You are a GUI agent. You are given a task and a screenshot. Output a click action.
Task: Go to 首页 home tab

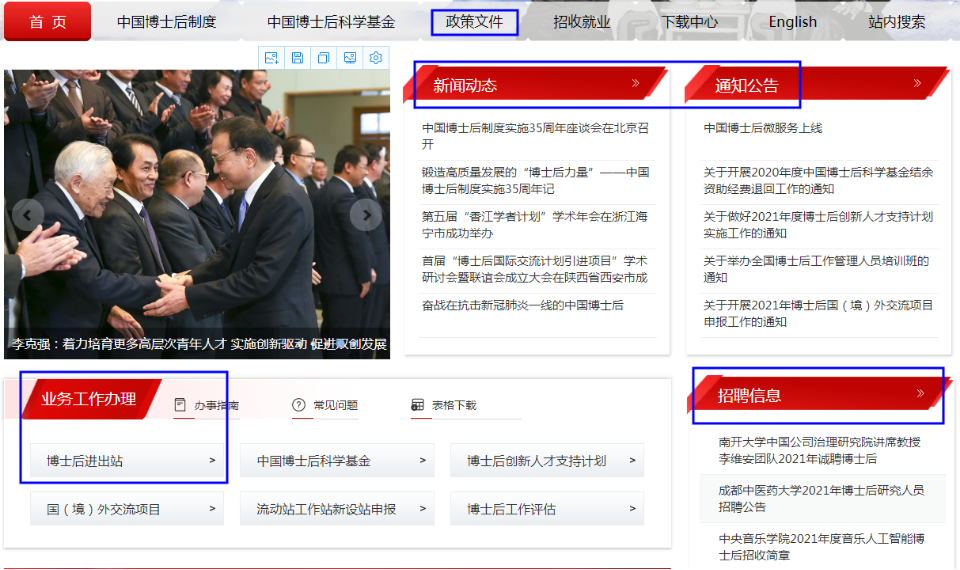tap(47, 22)
